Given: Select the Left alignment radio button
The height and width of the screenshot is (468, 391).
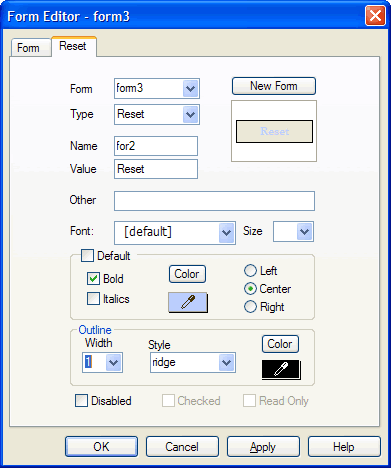Looking at the screenshot, I should [x=250, y=271].
